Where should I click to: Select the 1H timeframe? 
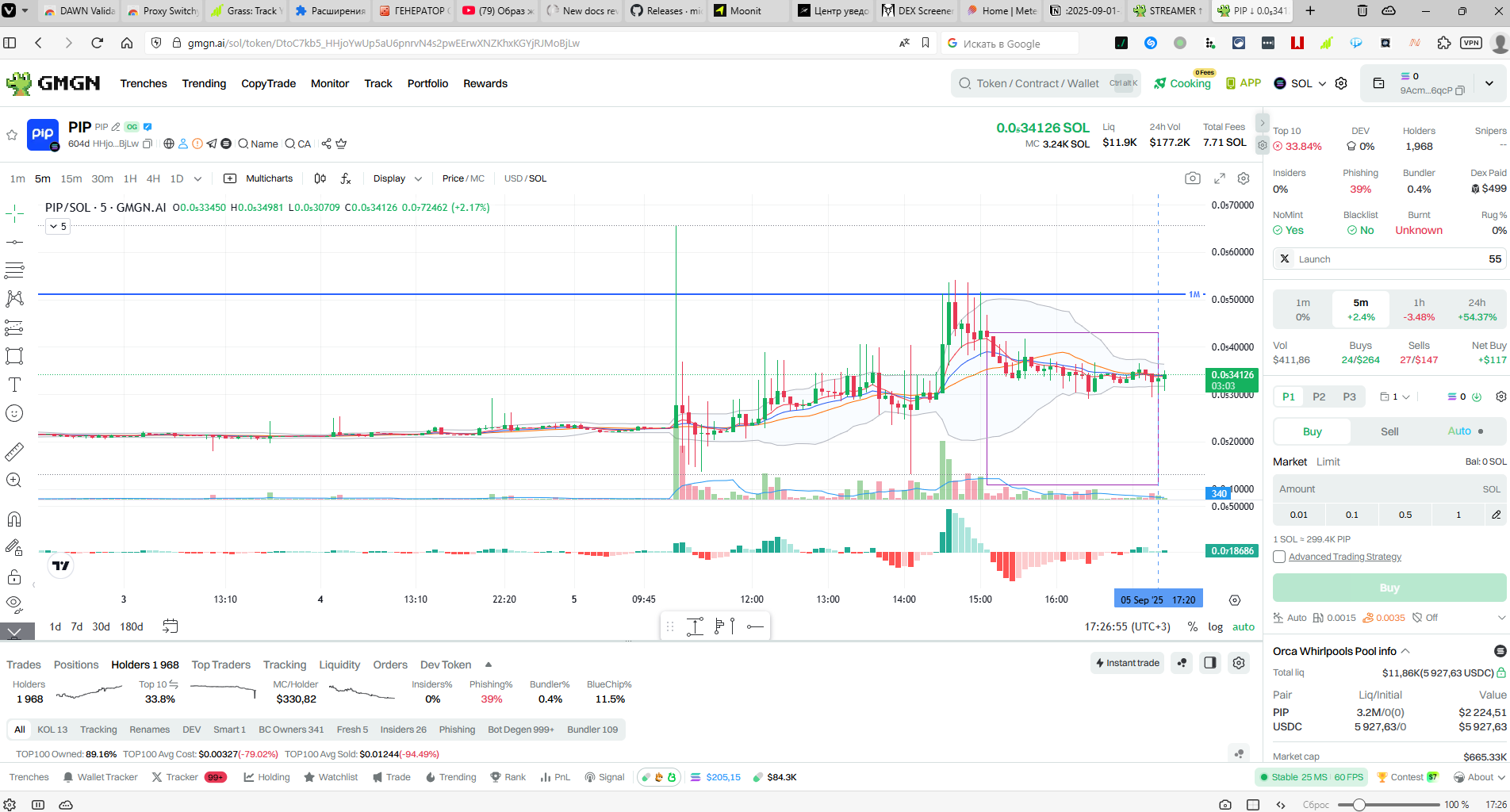click(130, 178)
